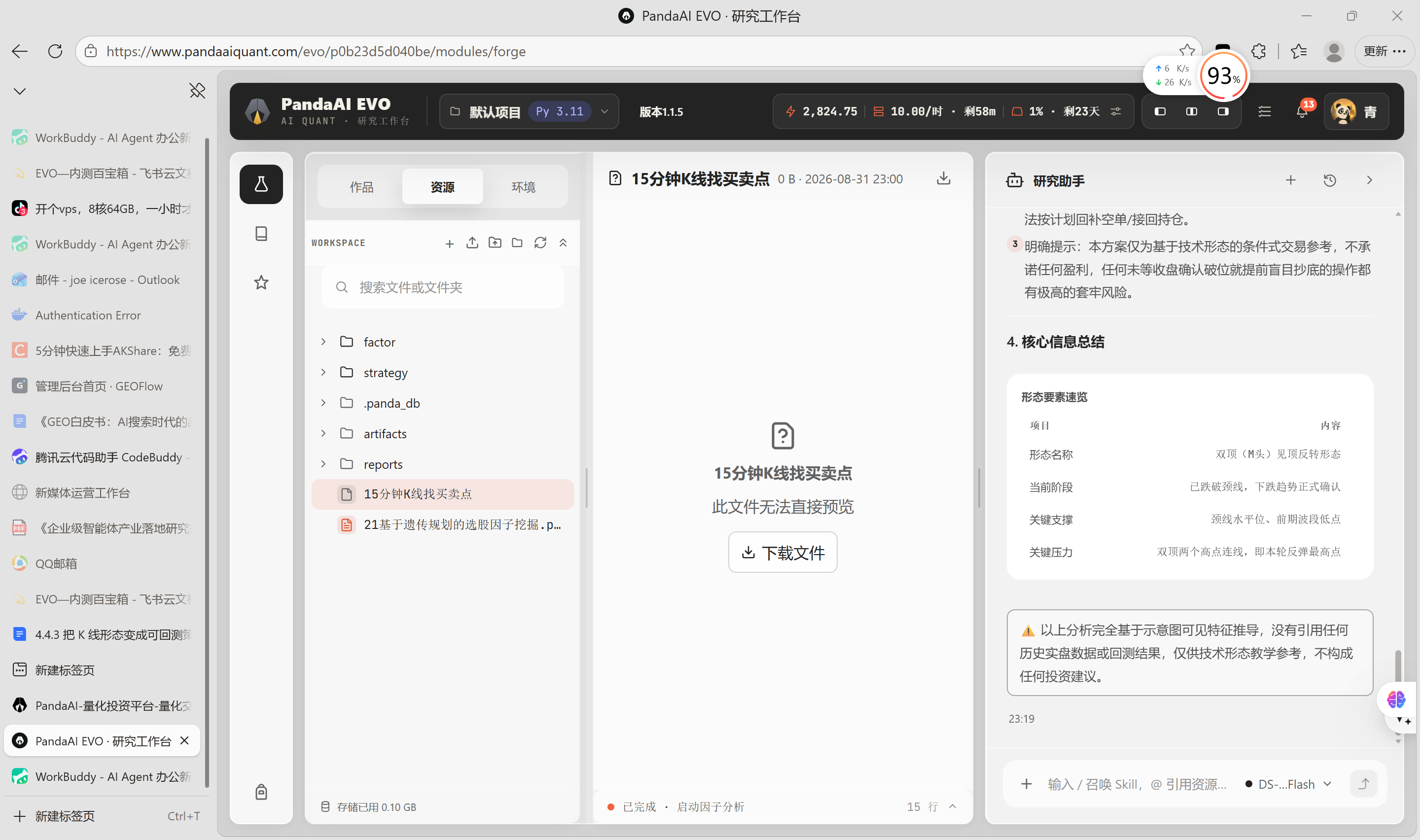Click the 更新 browser update button
This screenshot has width=1420, height=840.
(1384, 51)
